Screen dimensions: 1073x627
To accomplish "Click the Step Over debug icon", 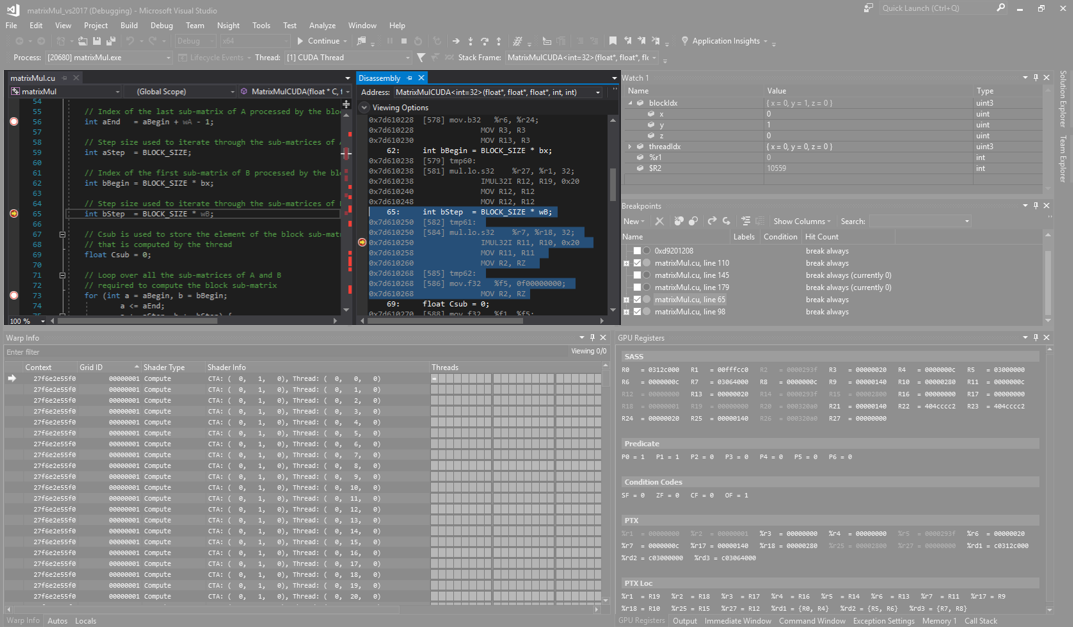I will click(x=484, y=41).
